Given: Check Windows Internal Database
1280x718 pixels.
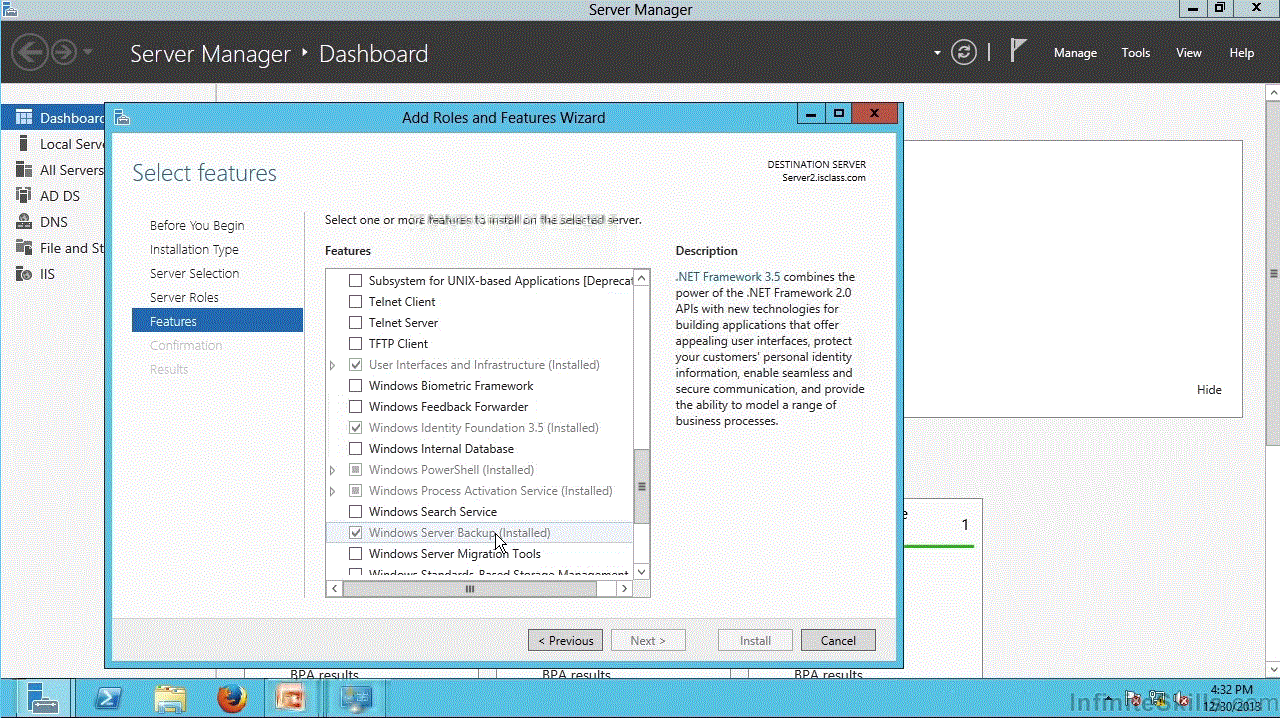Looking at the screenshot, I should 355,449.
